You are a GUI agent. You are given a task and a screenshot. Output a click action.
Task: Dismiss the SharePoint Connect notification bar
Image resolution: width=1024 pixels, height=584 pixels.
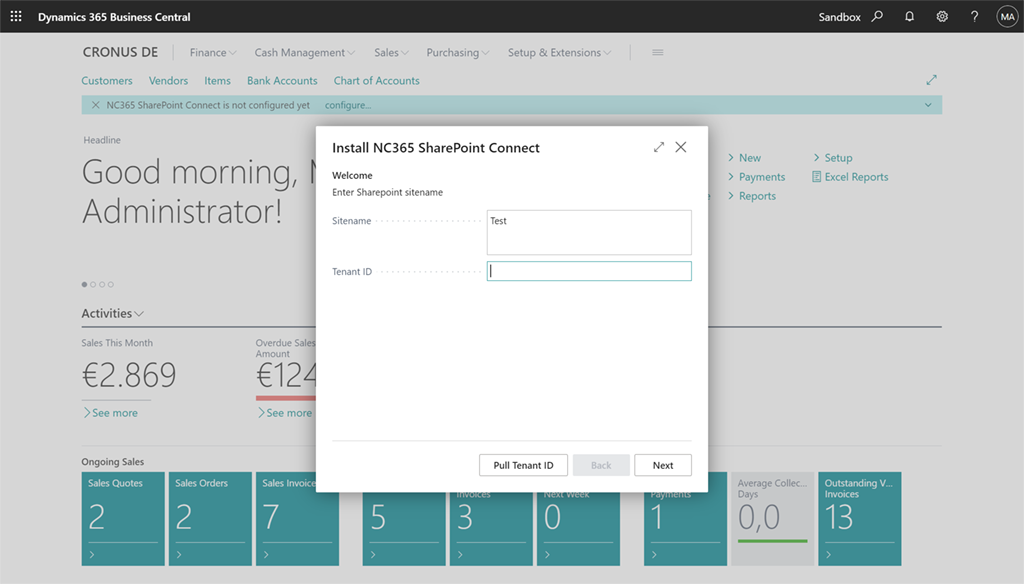click(x=95, y=105)
